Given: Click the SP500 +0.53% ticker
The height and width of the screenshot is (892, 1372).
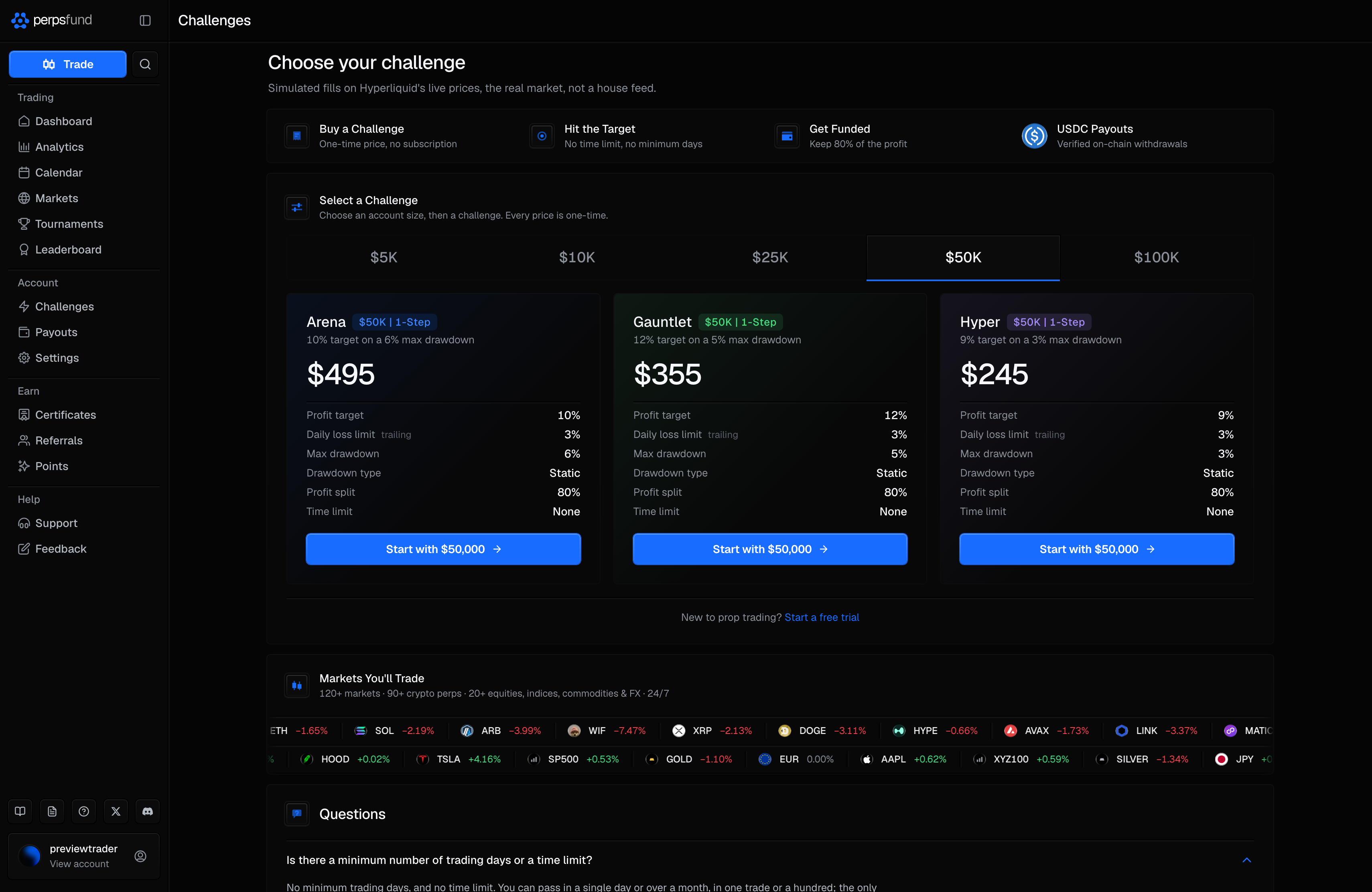Looking at the screenshot, I should click(573, 760).
